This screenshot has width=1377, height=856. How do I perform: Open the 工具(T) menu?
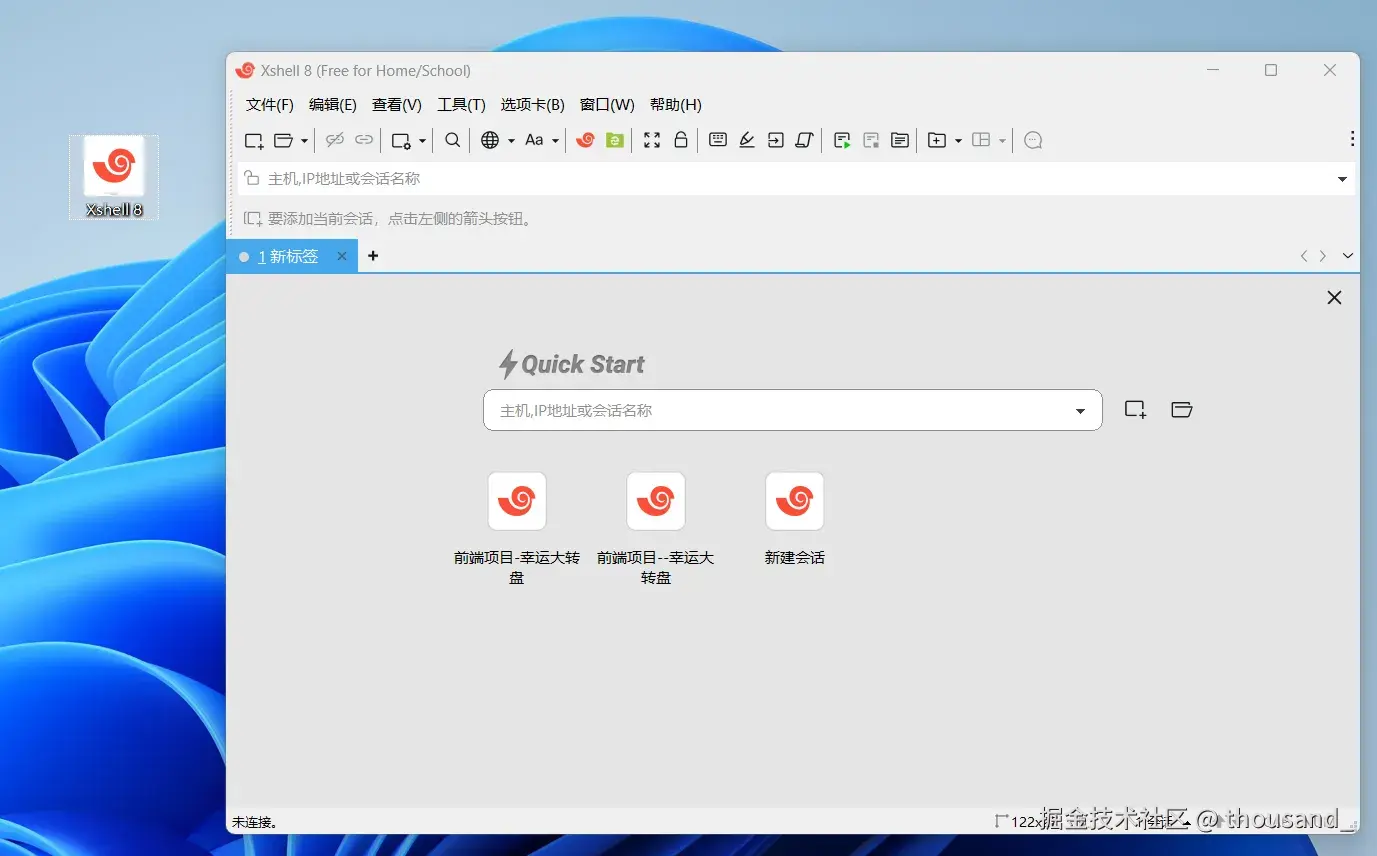(x=461, y=105)
